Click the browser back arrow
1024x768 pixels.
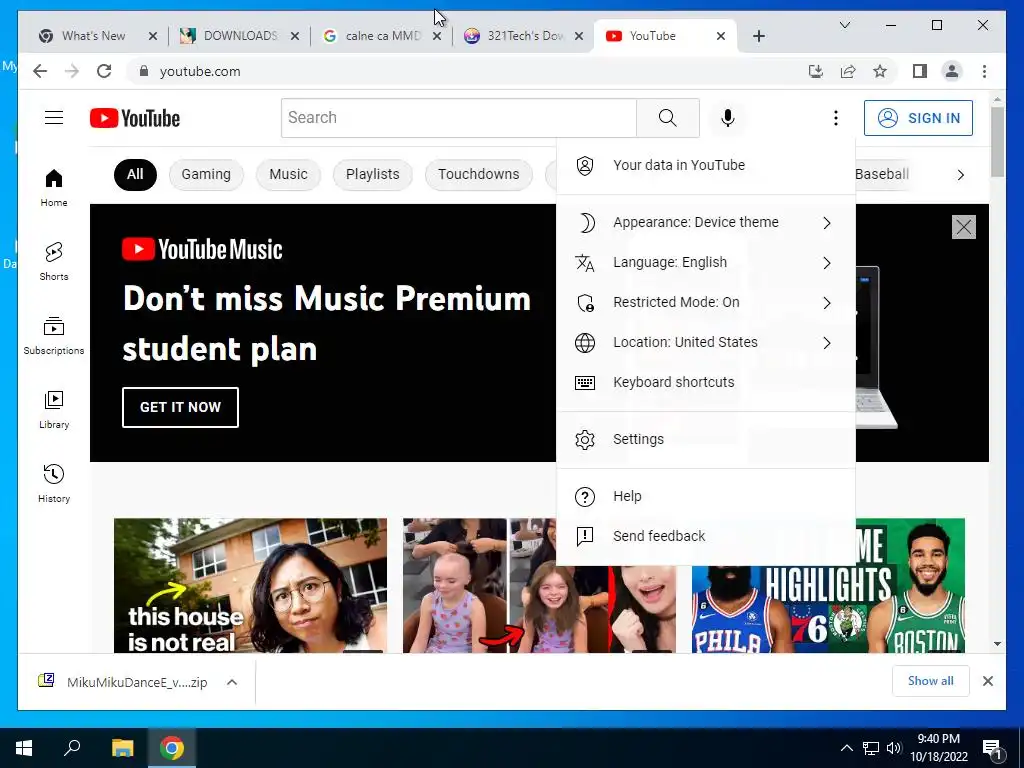coord(40,71)
